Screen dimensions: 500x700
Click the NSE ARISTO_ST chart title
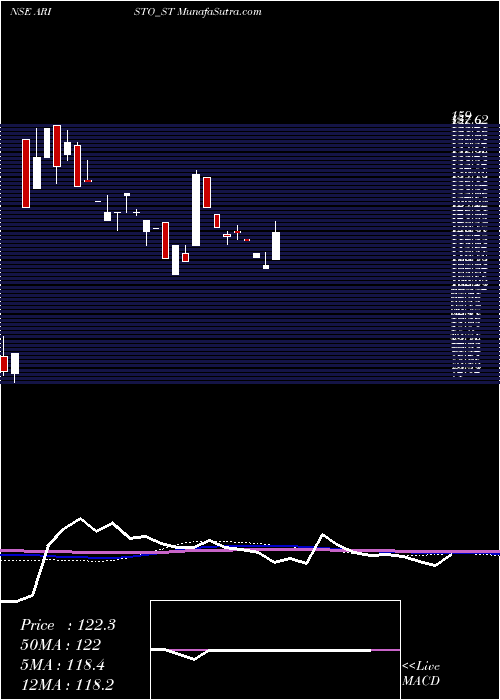click(92, 12)
